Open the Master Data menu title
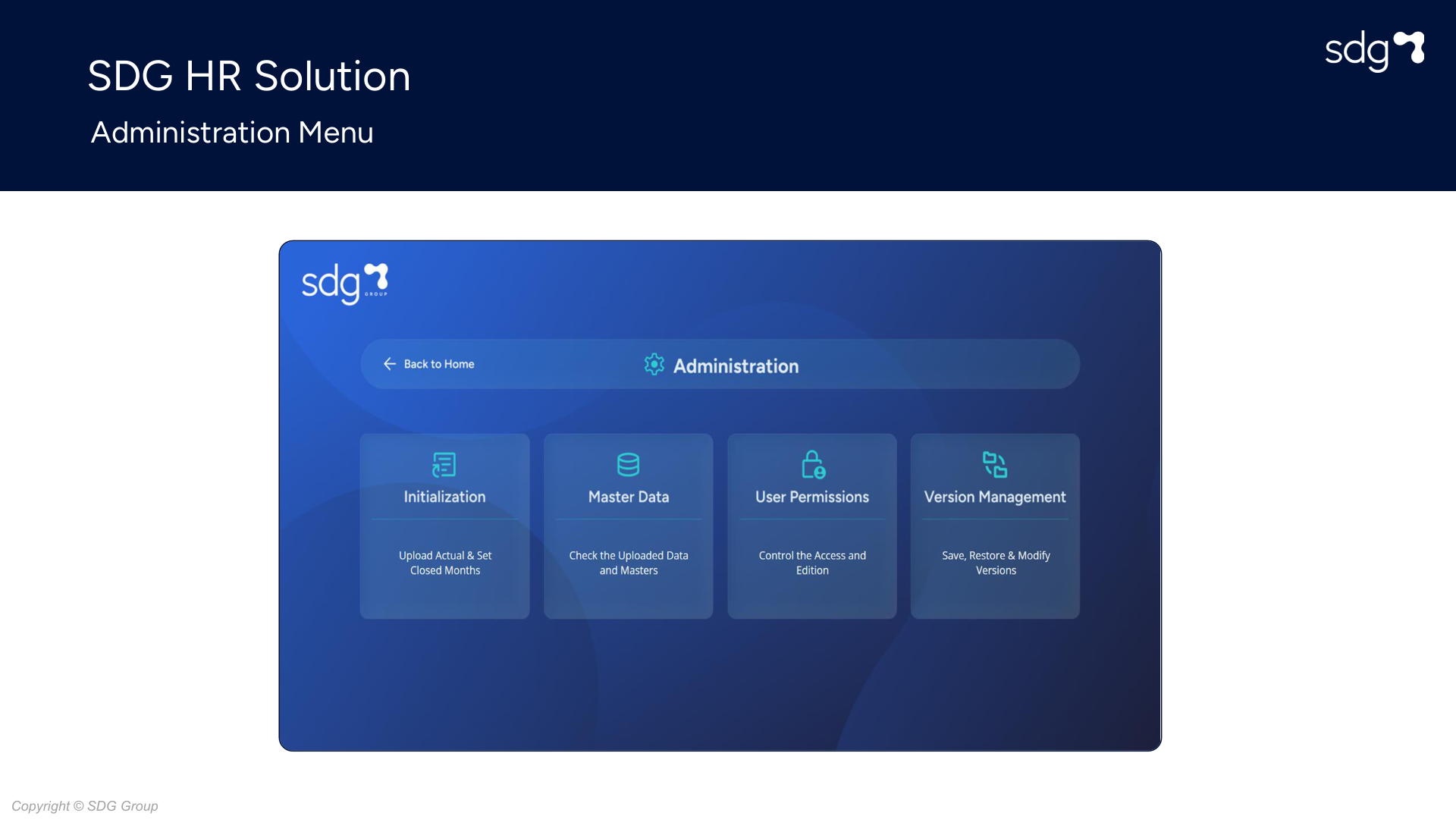The width and height of the screenshot is (1456, 819). (x=629, y=497)
